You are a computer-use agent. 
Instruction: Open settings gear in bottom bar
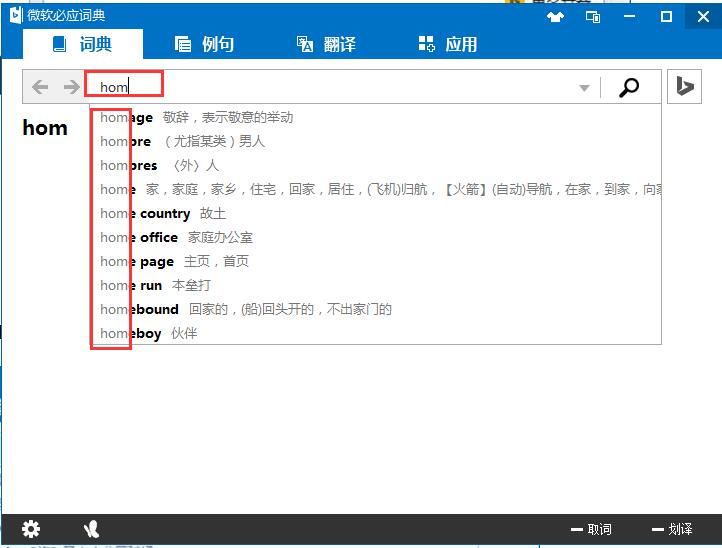pos(31,529)
